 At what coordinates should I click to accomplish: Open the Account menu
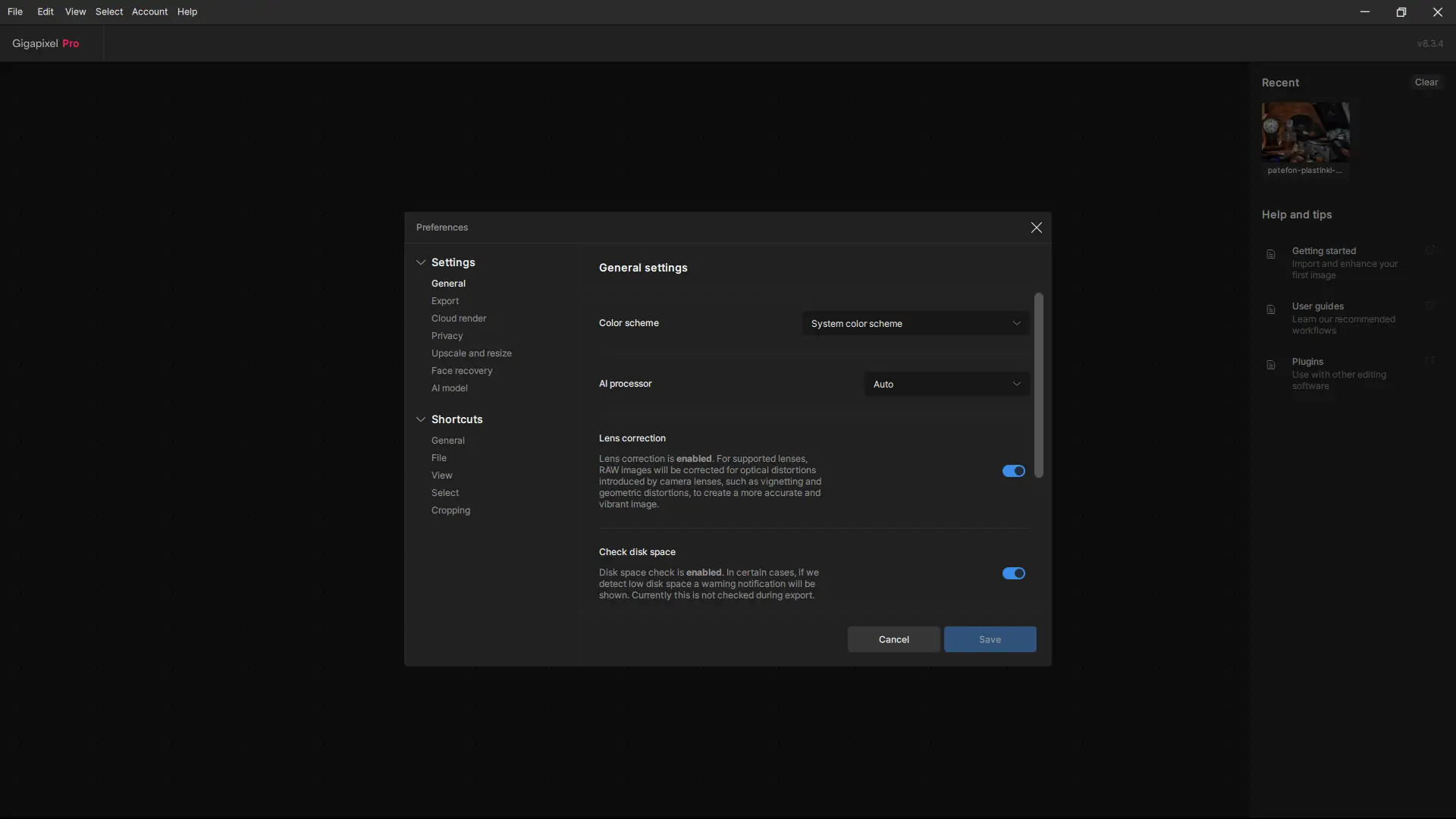pos(149,12)
